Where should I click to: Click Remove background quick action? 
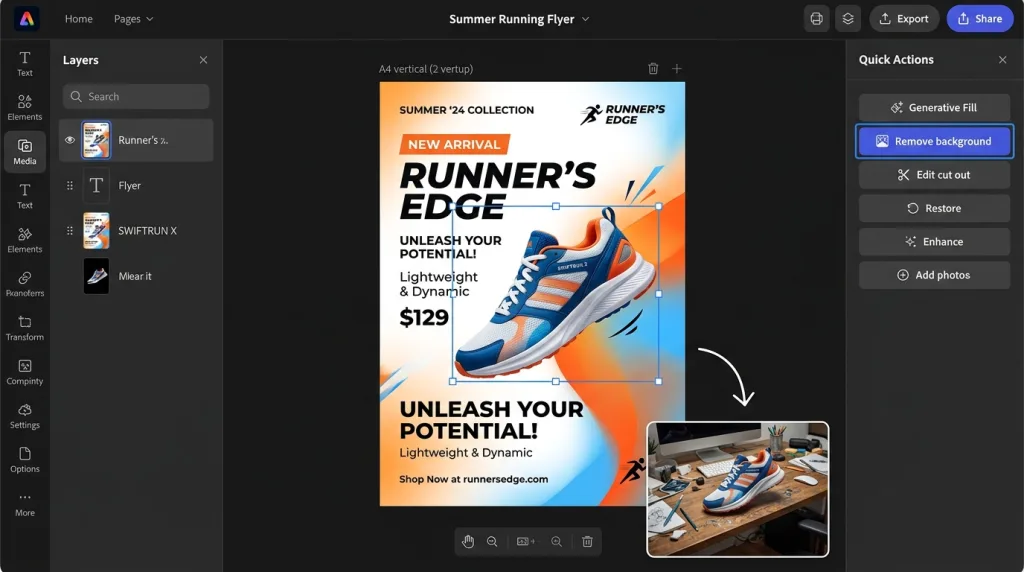pos(935,141)
